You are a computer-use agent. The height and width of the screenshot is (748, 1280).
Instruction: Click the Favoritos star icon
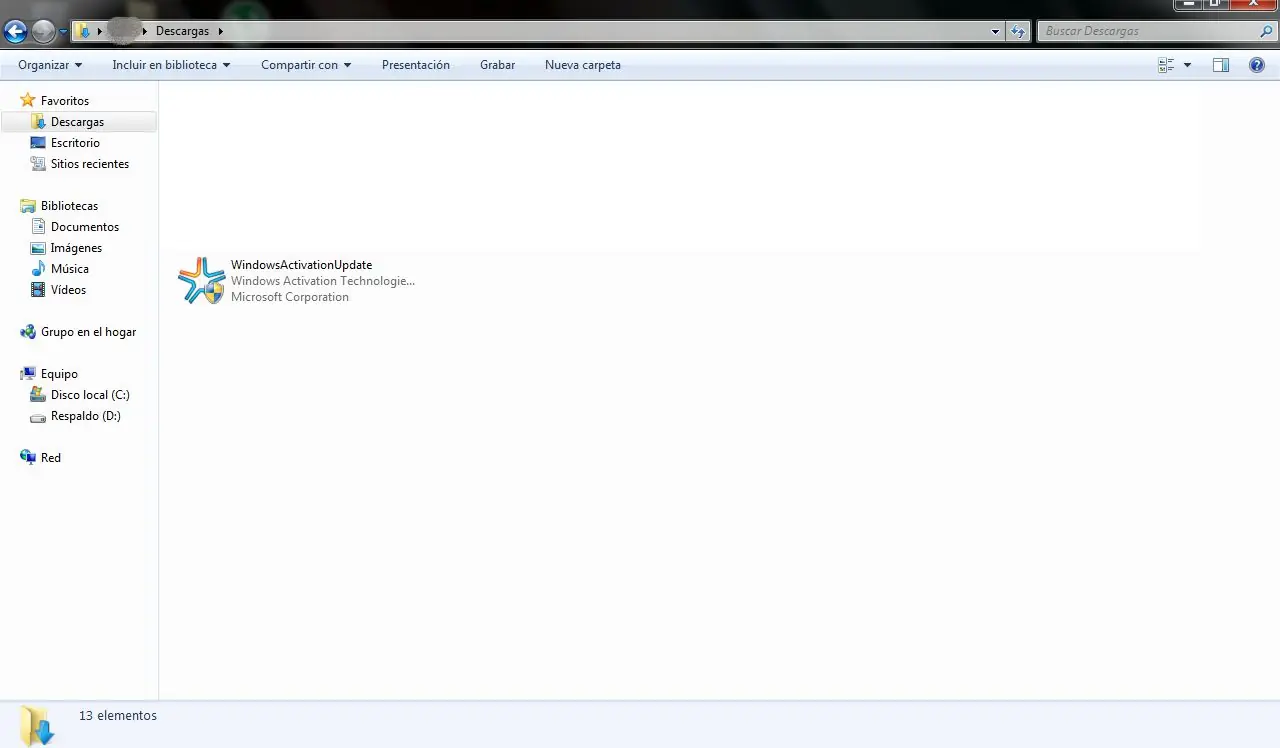point(28,100)
